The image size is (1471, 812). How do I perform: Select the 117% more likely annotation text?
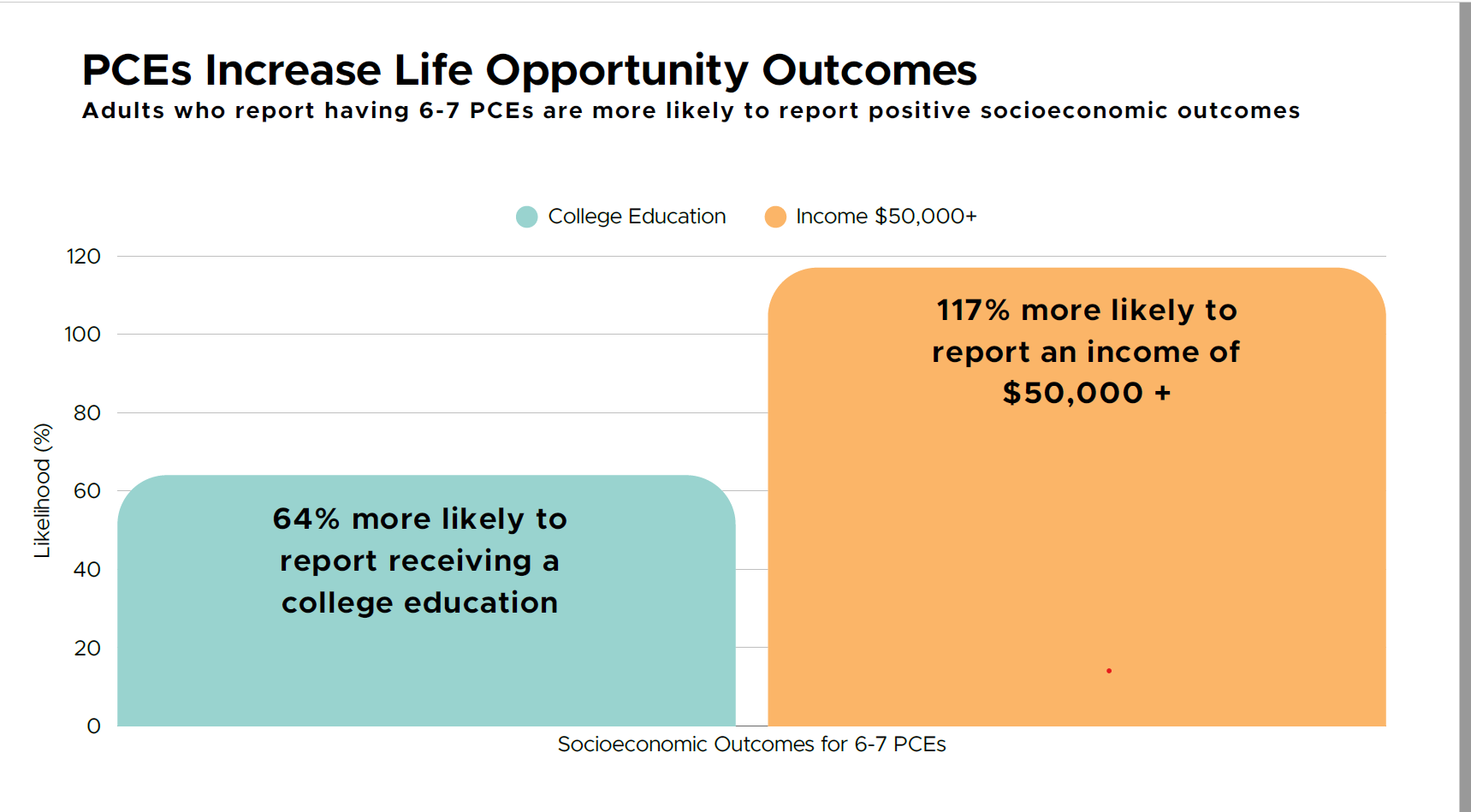[1086, 352]
